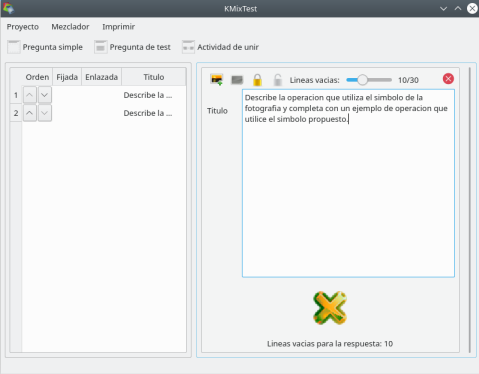This screenshot has width=479, height=374.
Task: Click the vertical scrollbar in question panel
Action: point(470,210)
